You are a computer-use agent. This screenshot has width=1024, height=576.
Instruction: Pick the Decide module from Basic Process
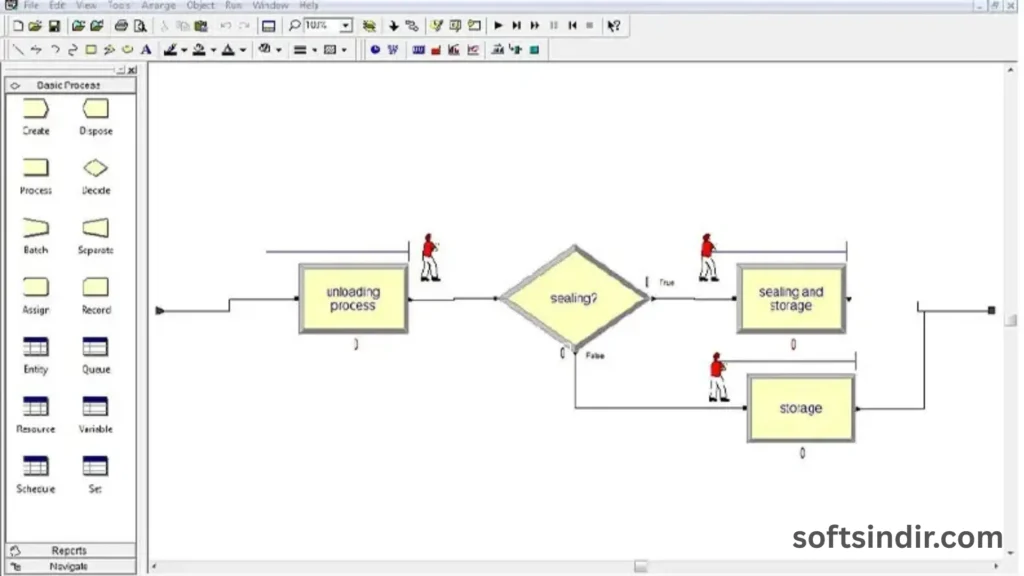(x=96, y=169)
